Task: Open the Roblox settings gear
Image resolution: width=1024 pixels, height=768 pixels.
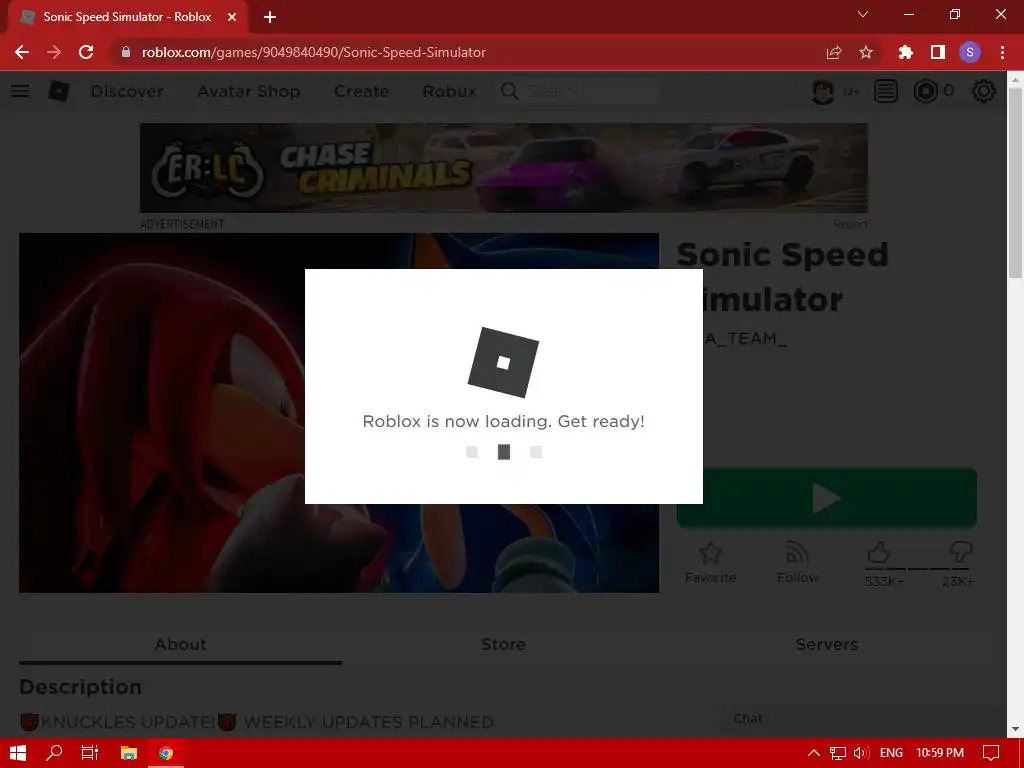Action: 984,91
